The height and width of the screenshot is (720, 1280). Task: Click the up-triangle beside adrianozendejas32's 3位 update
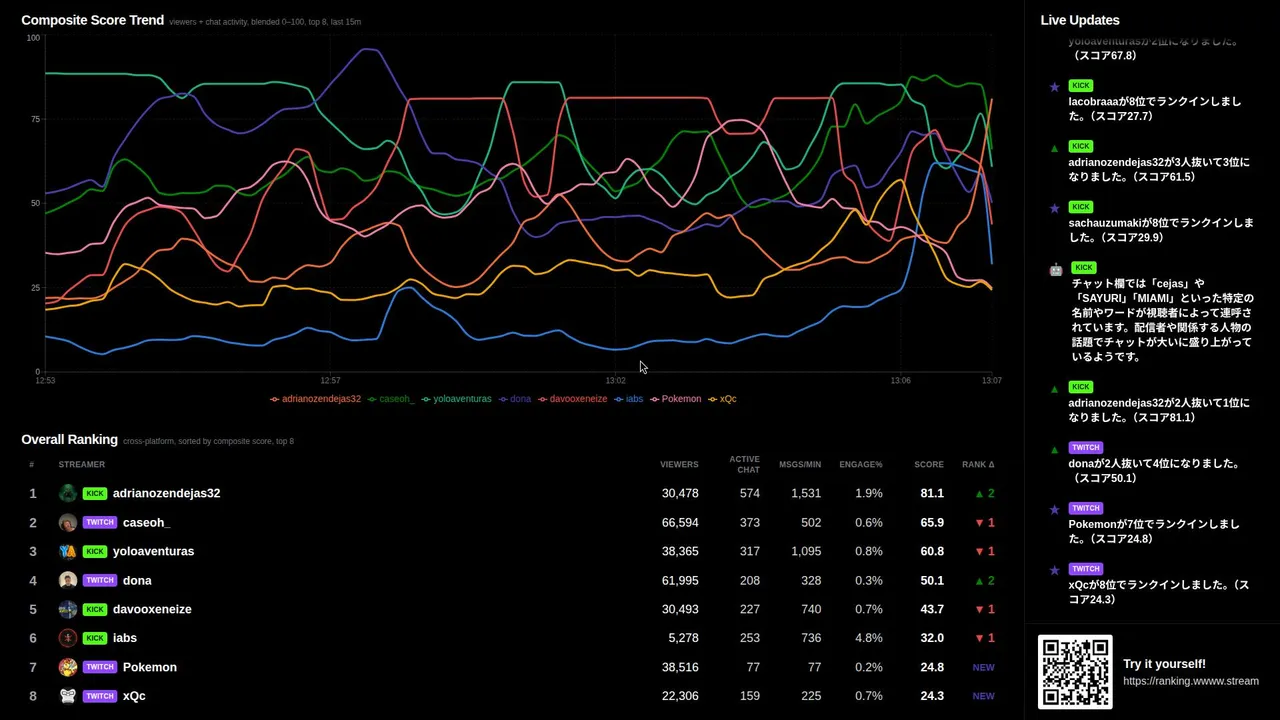tap(1054, 148)
